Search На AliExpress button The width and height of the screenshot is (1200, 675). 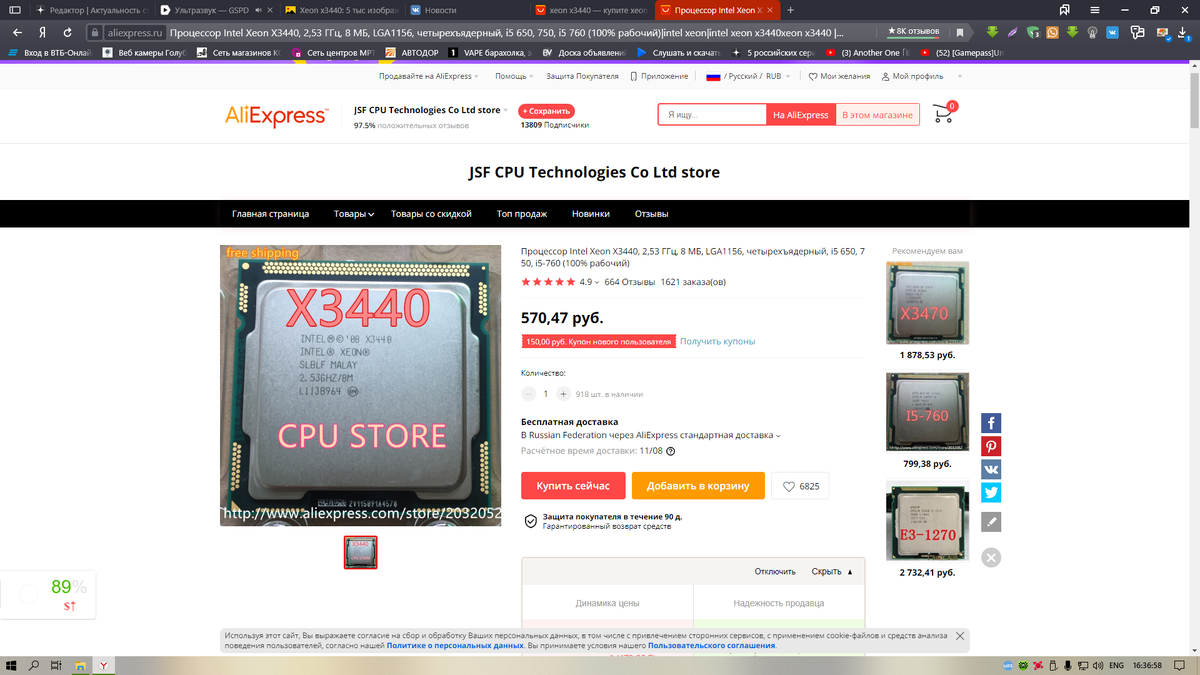coord(800,115)
